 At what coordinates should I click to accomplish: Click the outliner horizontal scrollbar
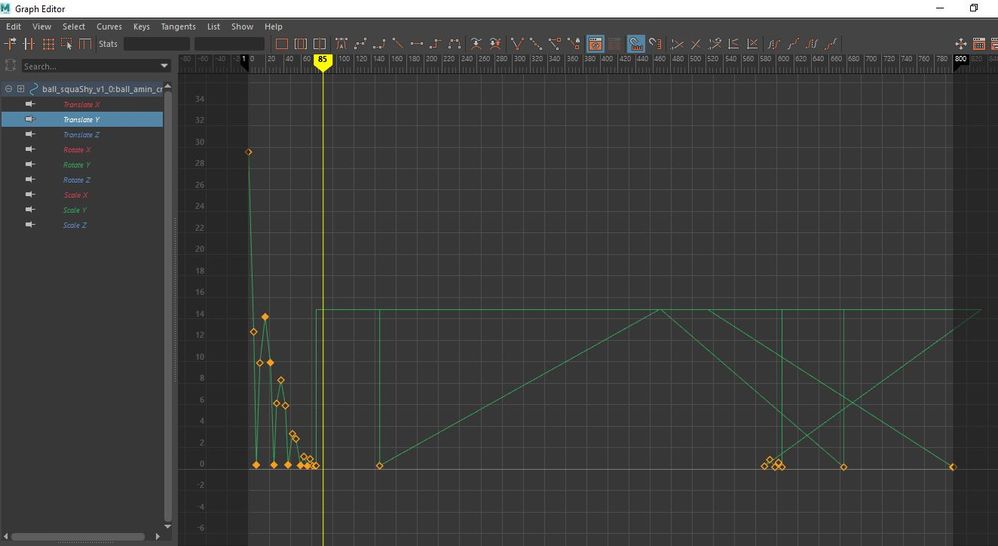pyautogui.click(x=78, y=536)
